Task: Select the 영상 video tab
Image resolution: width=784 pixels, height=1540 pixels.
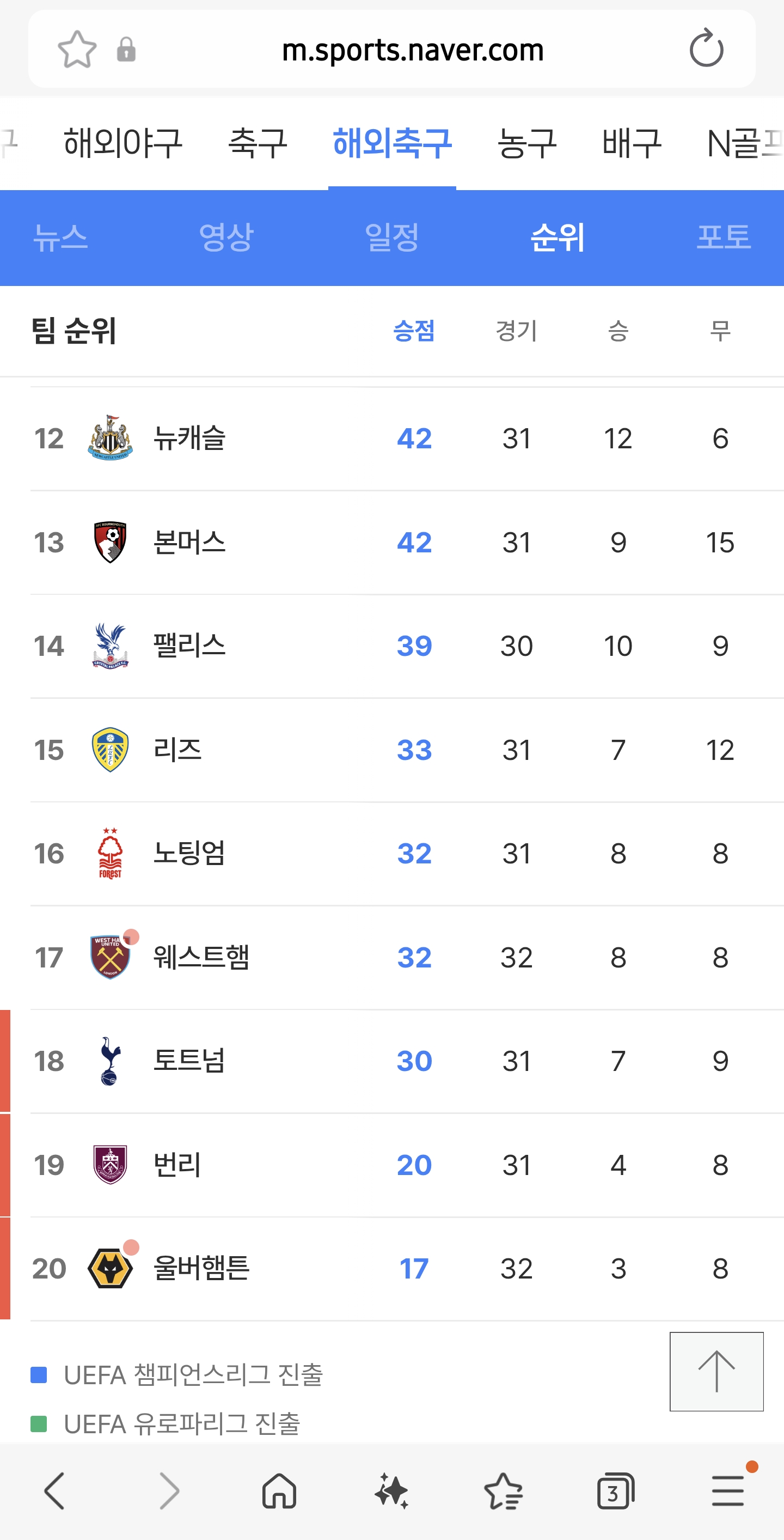Action: pyautogui.click(x=226, y=238)
